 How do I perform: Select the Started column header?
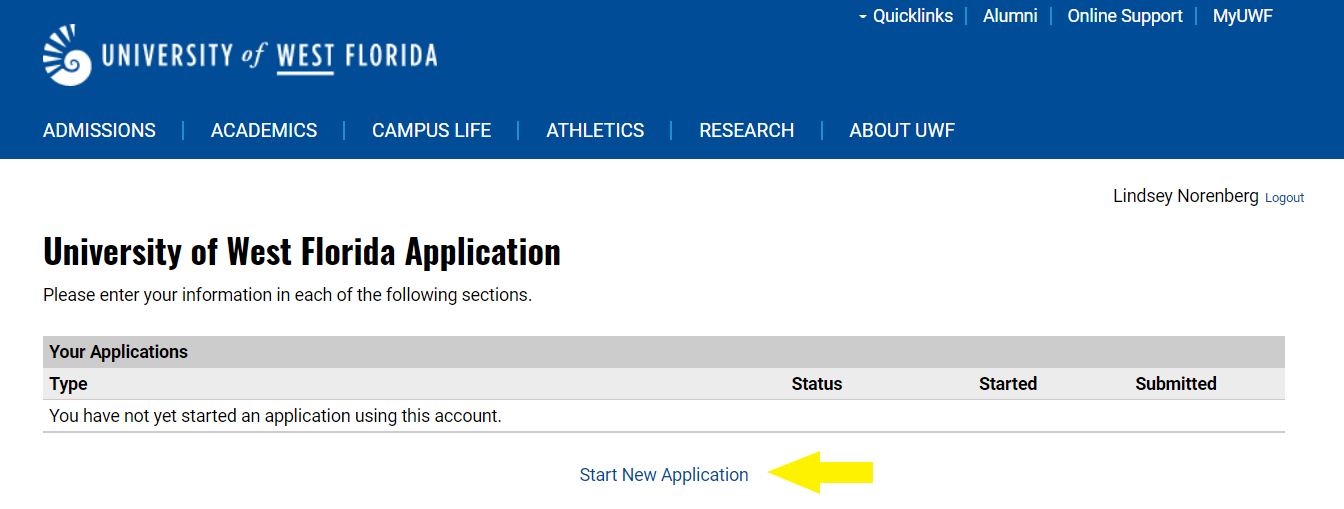[1008, 384]
